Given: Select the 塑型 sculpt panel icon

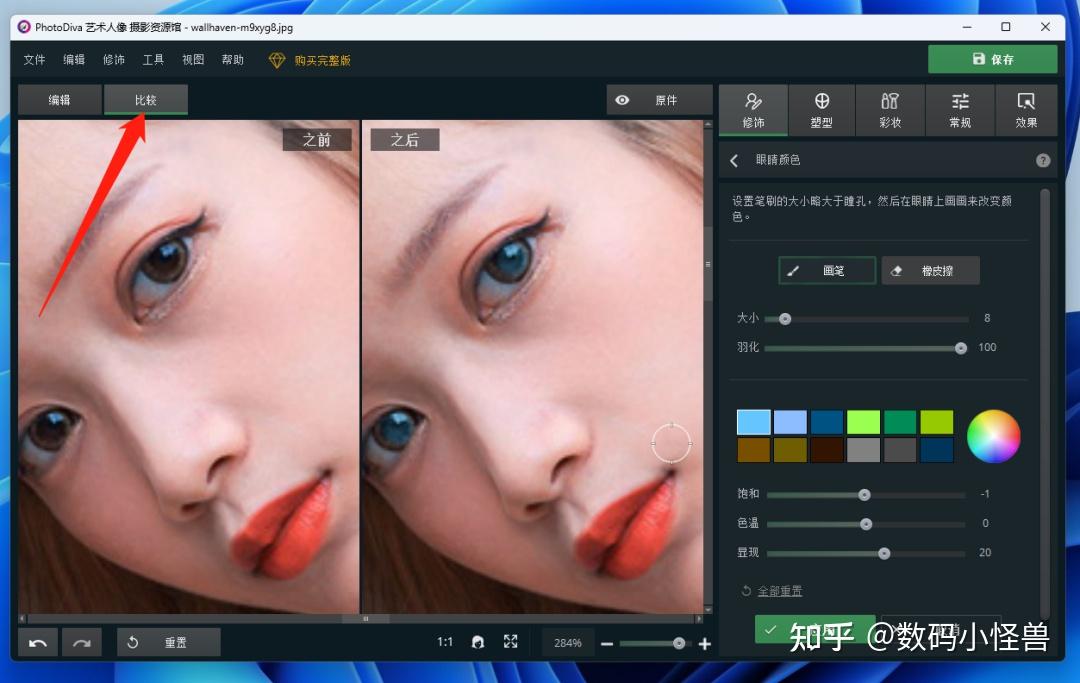Looking at the screenshot, I should pos(821,110).
